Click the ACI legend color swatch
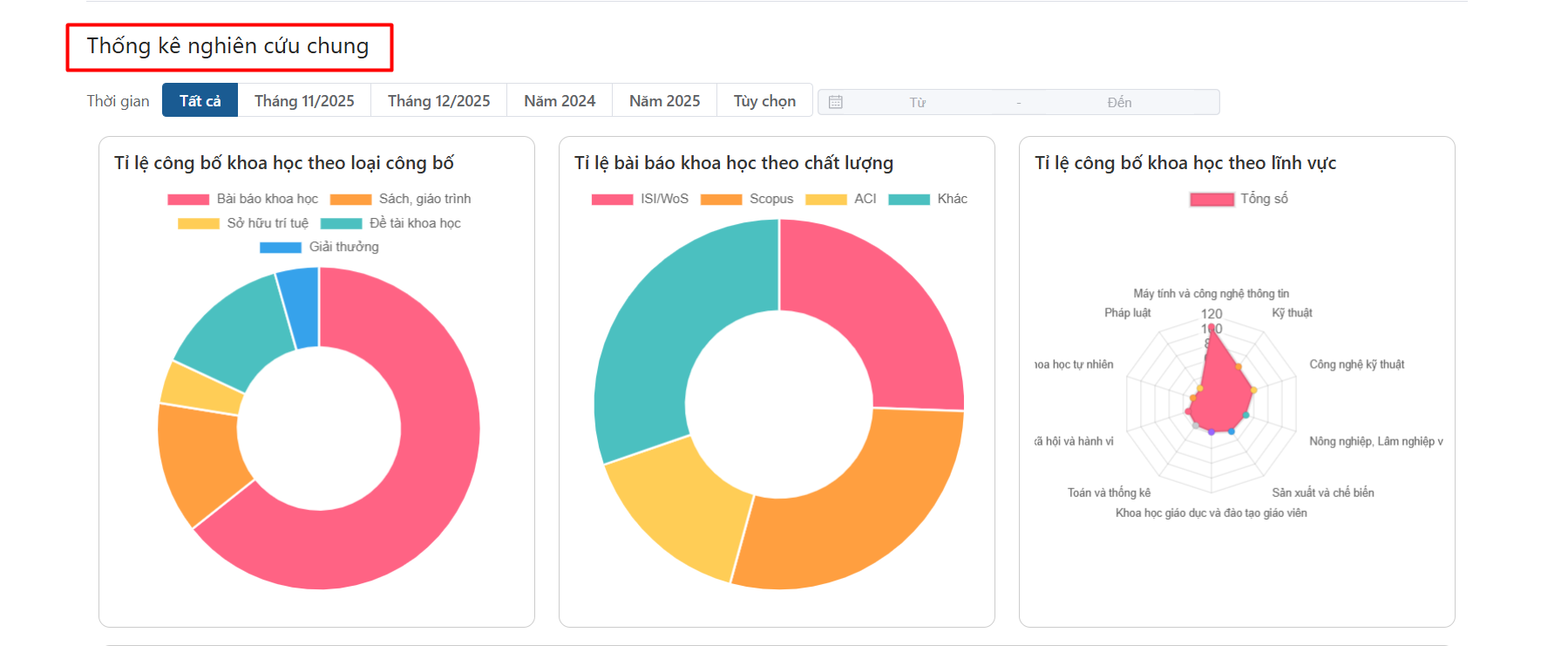The image size is (1568, 646). [825, 200]
